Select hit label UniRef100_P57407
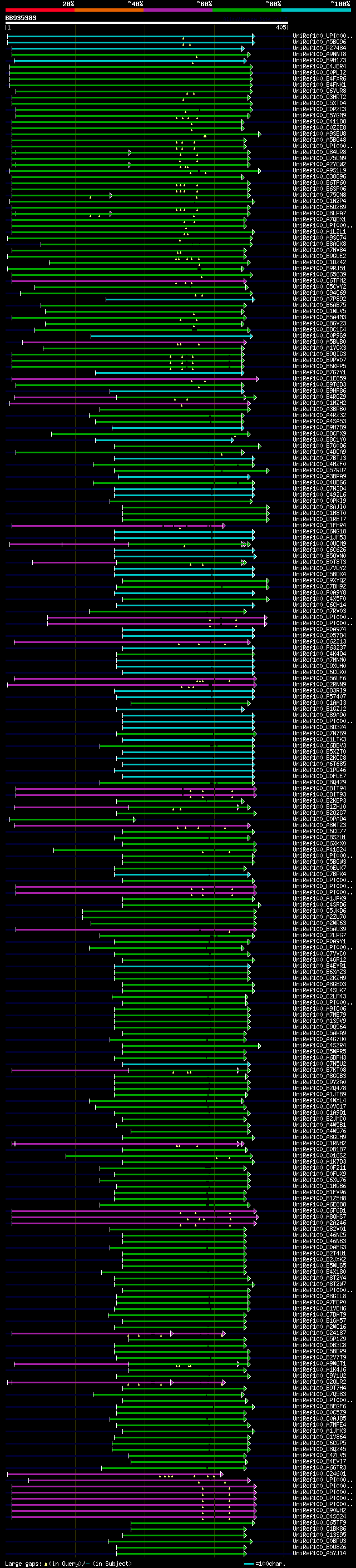356x1568 pixels. pos(319,696)
